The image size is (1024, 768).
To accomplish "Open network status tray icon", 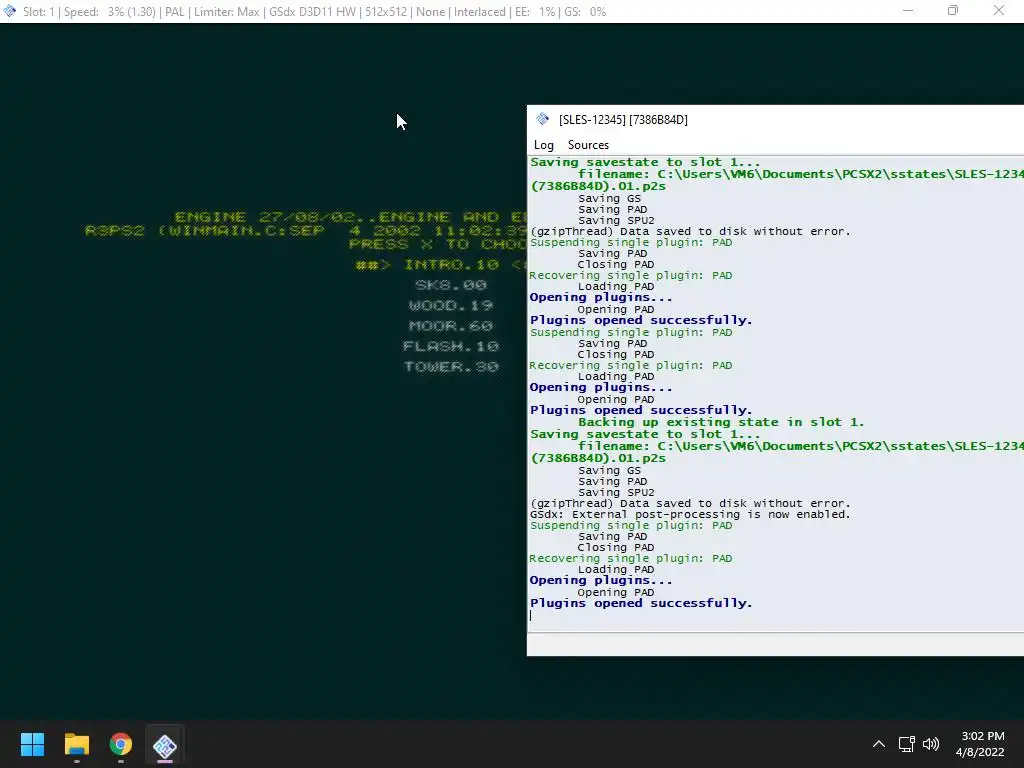I will (x=906, y=744).
